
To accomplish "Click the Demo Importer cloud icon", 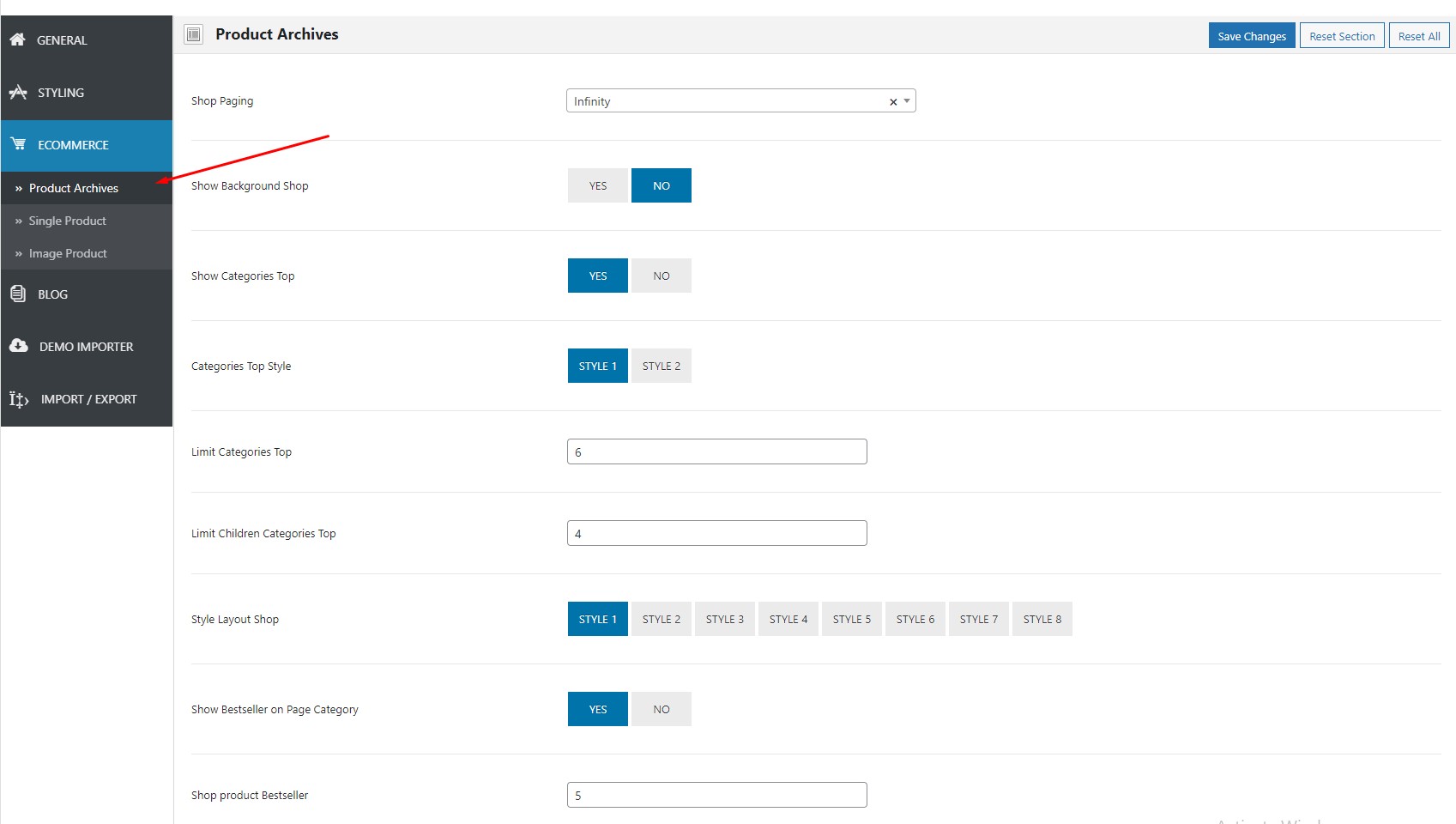I will point(19,346).
